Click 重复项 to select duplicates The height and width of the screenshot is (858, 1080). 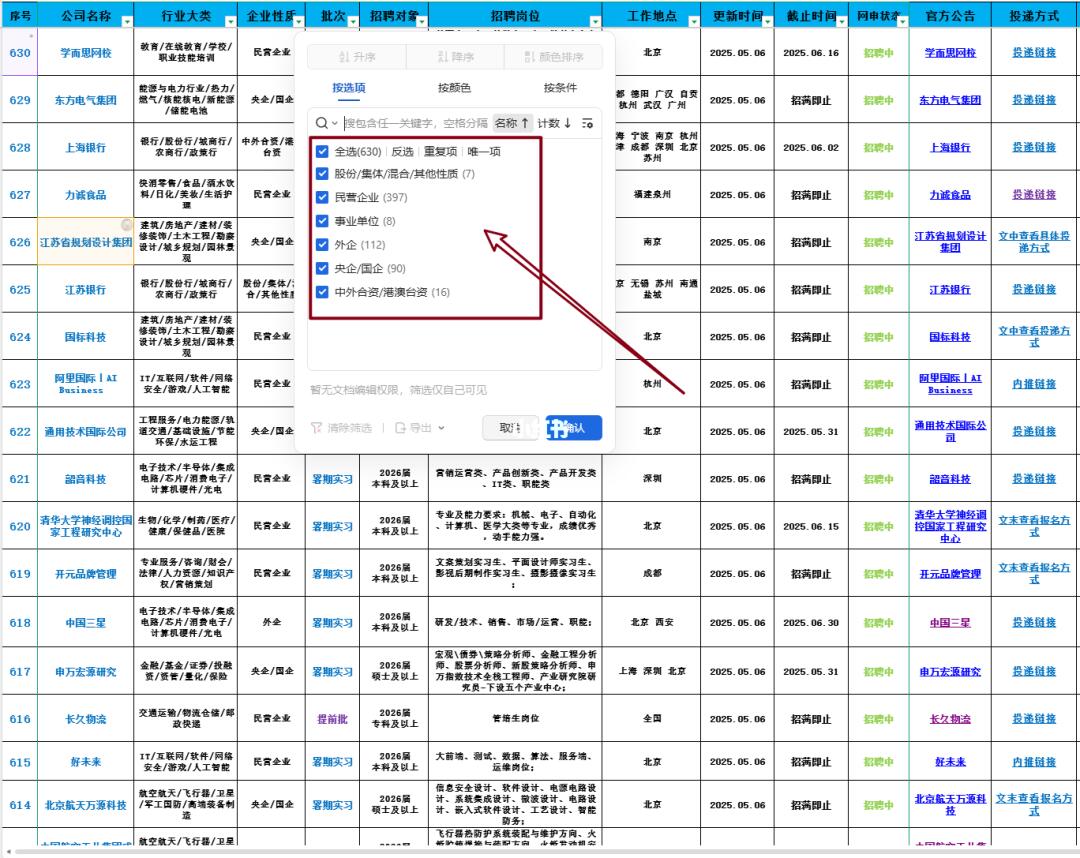click(x=440, y=151)
